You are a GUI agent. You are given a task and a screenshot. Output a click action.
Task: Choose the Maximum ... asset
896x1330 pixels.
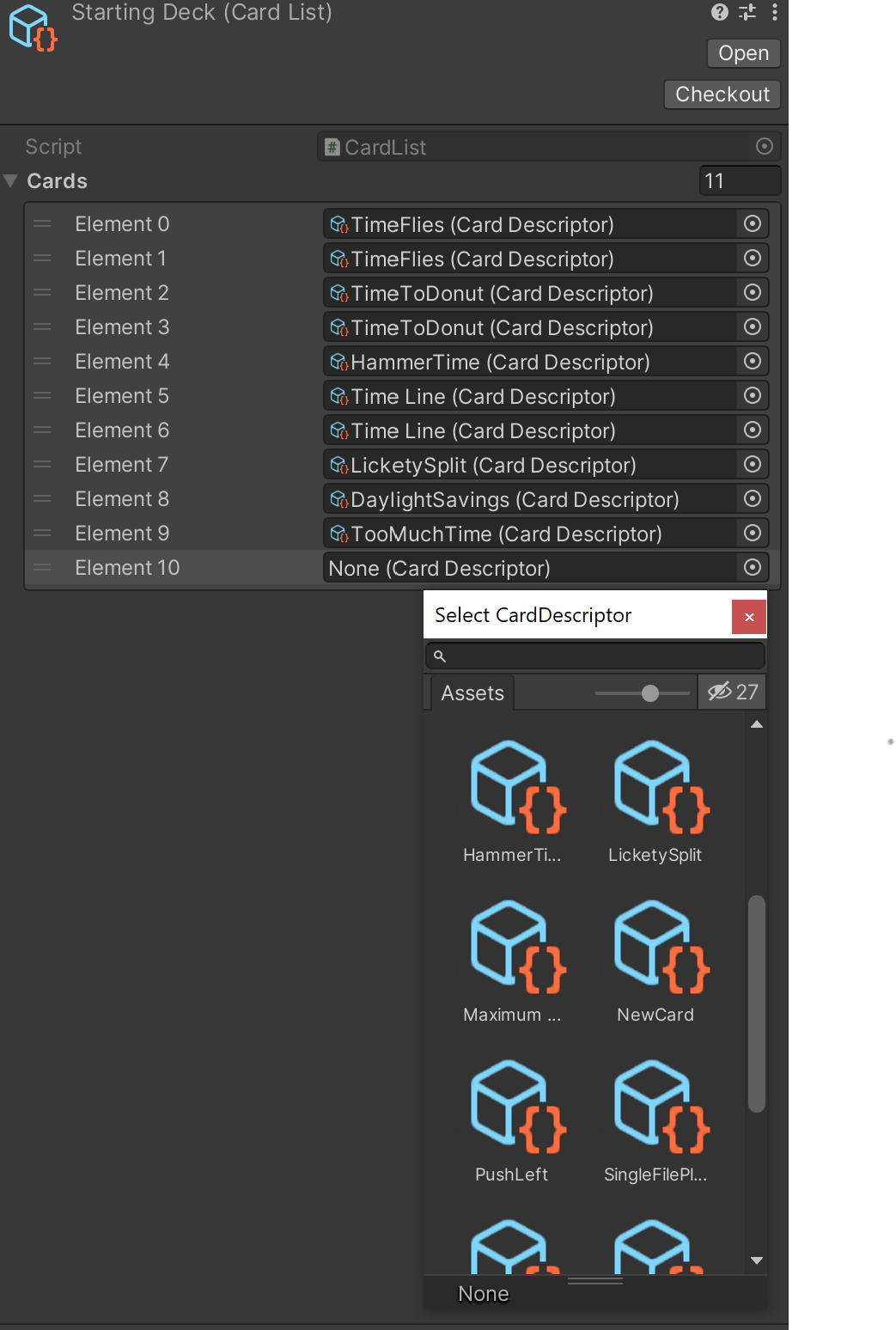(x=512, y=961)
